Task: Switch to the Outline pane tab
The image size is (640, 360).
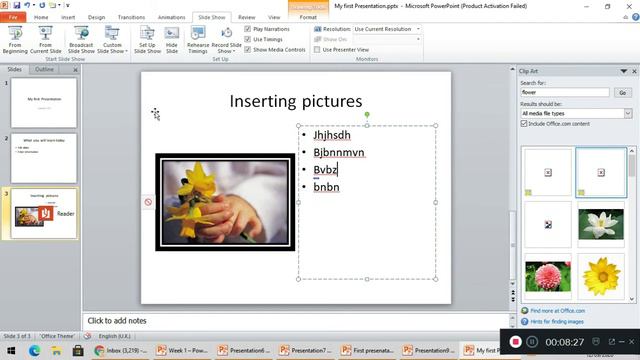Action: point(44,69)
